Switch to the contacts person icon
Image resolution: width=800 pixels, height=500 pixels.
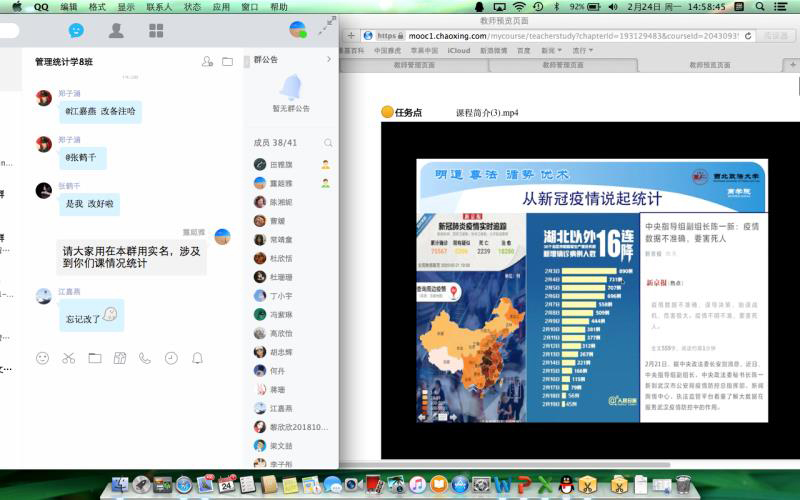point(116,31)
